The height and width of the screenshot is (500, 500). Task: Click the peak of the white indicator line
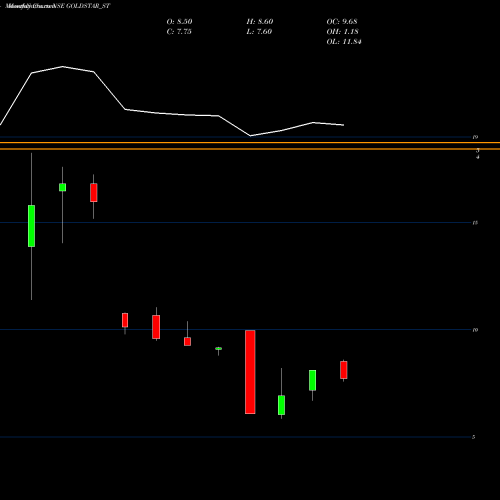click(x=63, y=67)
